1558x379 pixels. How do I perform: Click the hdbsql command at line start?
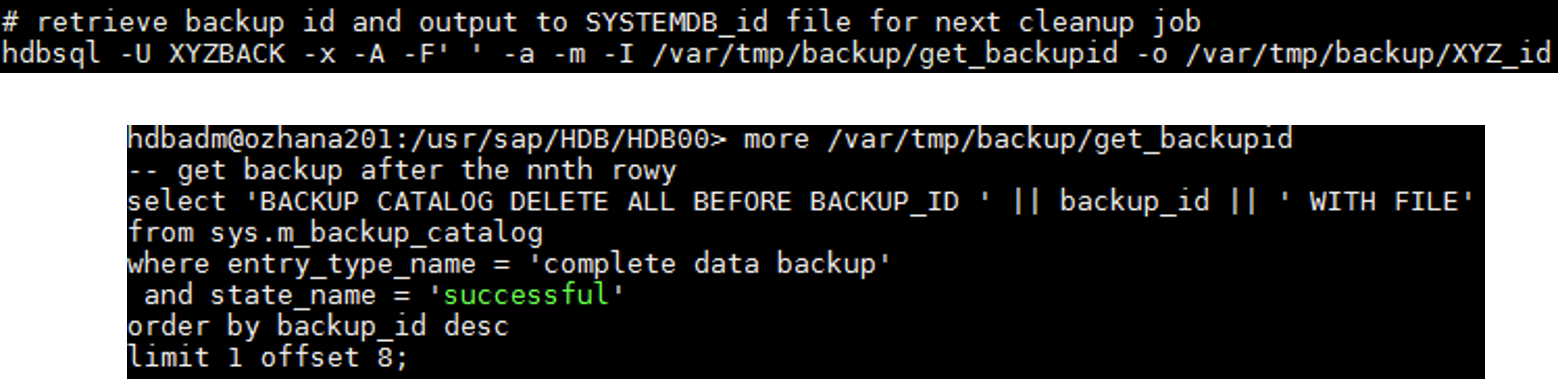(50, 53)
